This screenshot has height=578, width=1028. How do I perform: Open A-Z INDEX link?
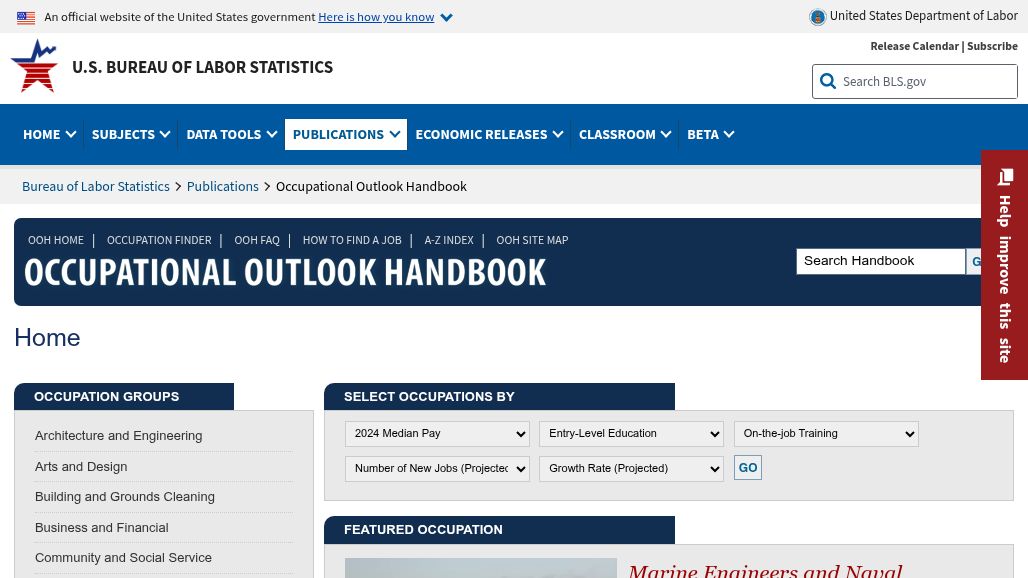click(449, 240)
